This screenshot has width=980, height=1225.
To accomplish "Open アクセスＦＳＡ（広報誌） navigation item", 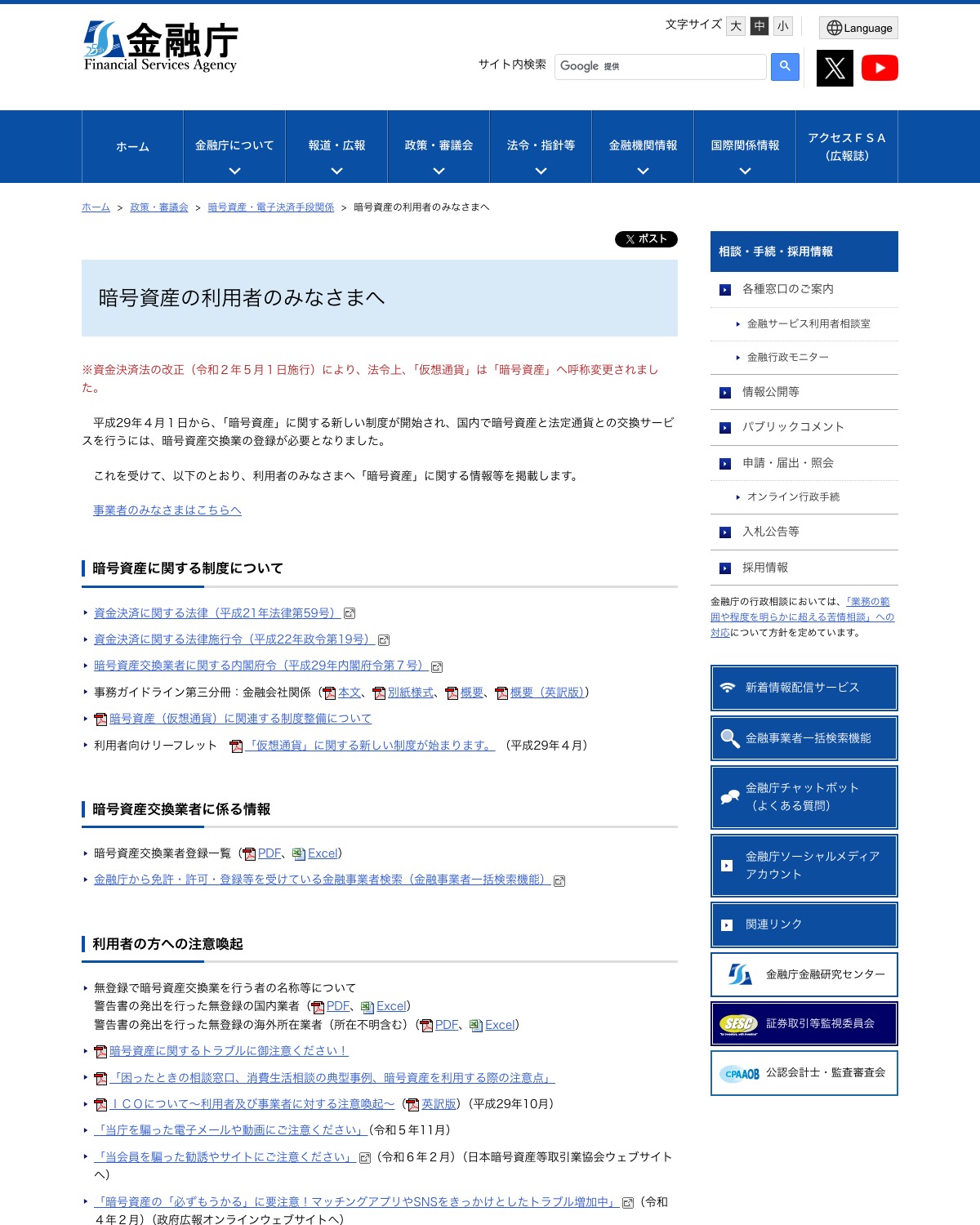I will click(x=847, y=147).
